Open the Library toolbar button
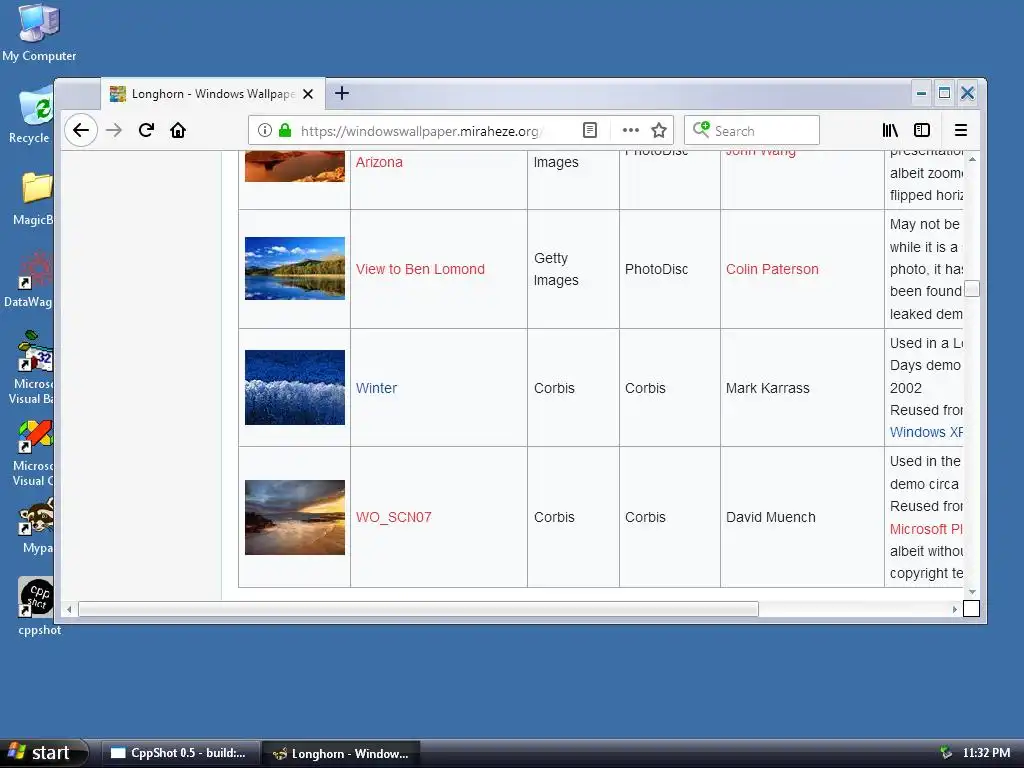 tap(890, 130)
